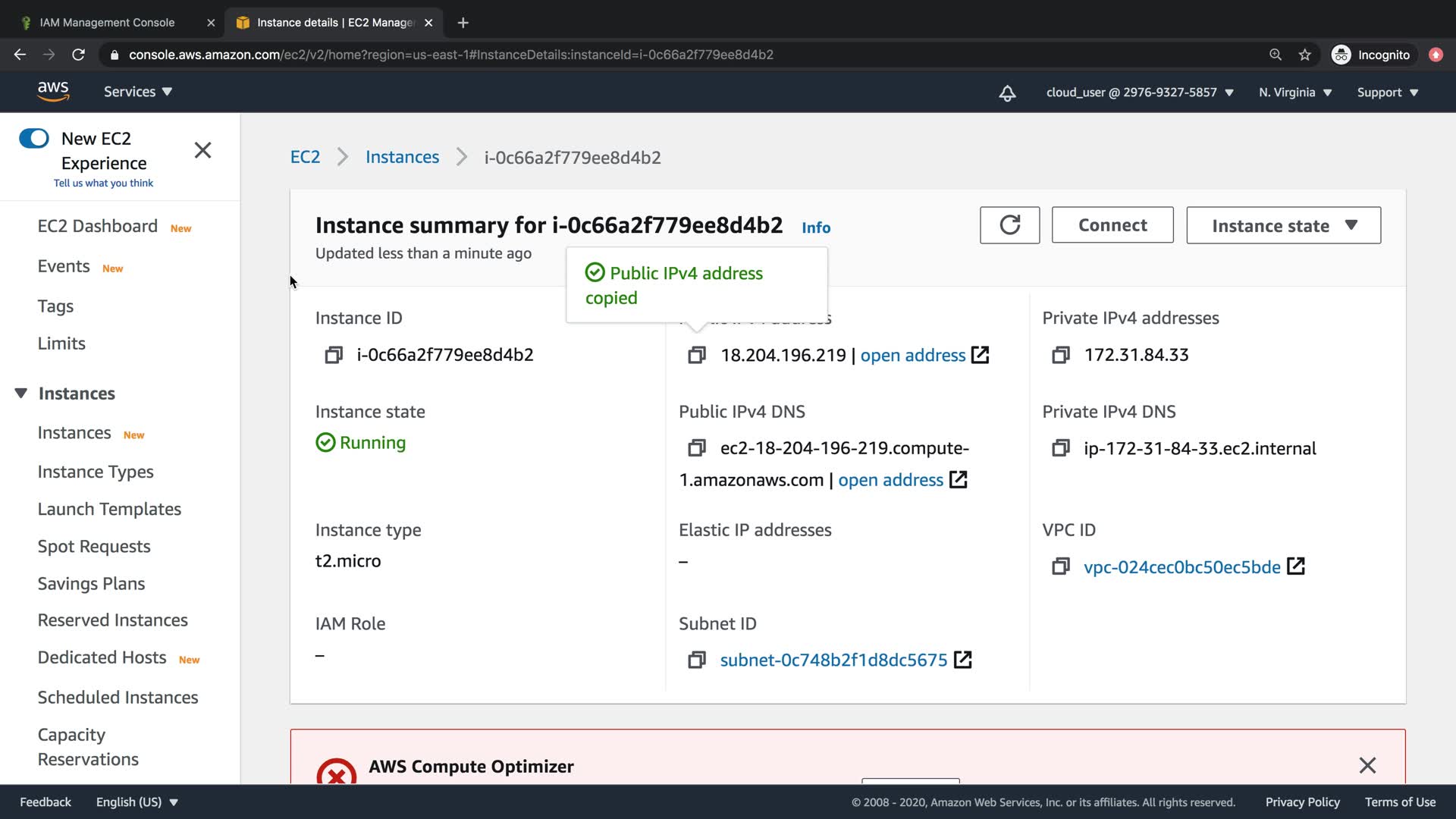1456x819 pixels.
Task: Collapse the Instances section in sidebar
Action: pos(21,393)
